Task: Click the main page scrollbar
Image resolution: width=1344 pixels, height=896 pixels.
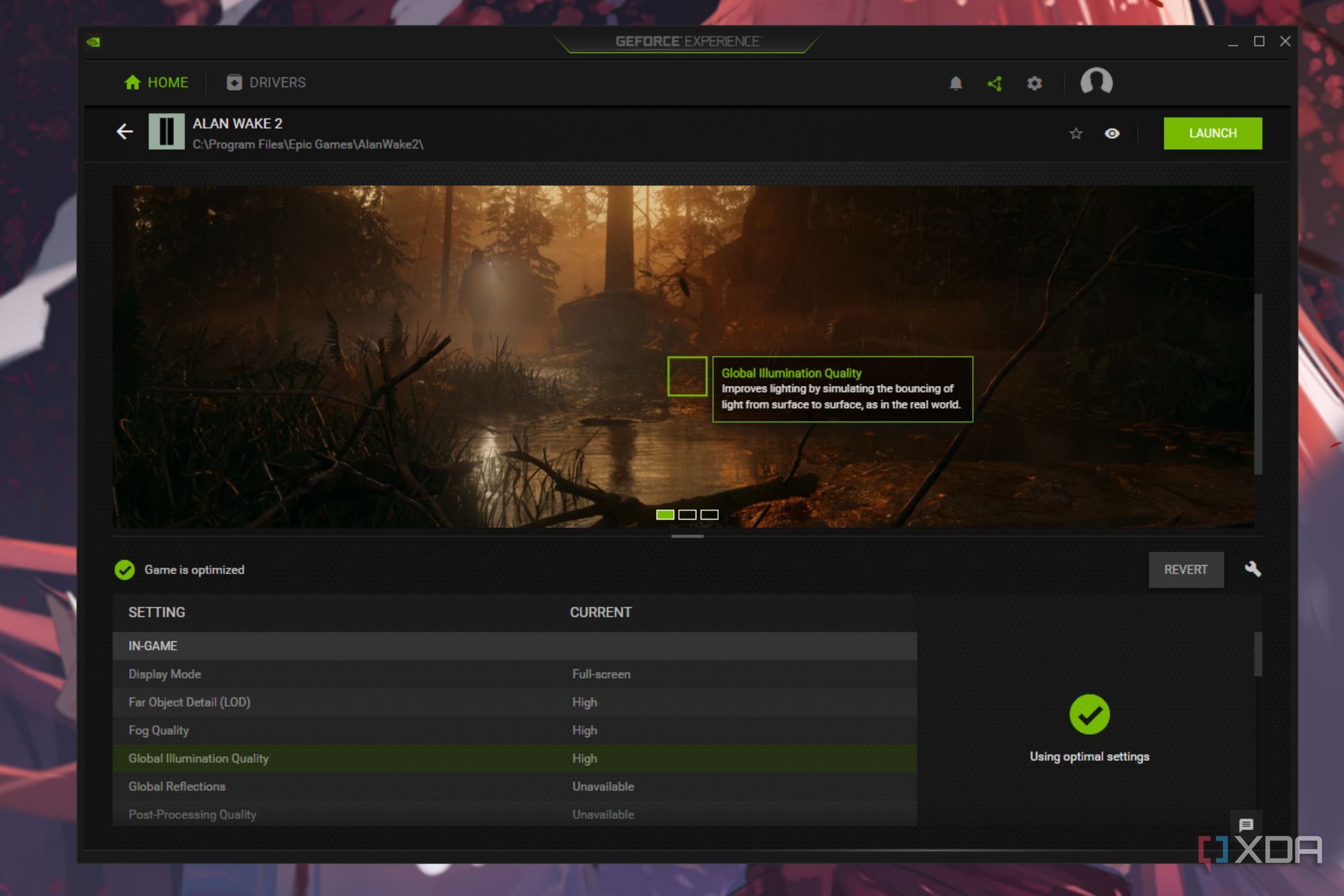Action: 1258,384
